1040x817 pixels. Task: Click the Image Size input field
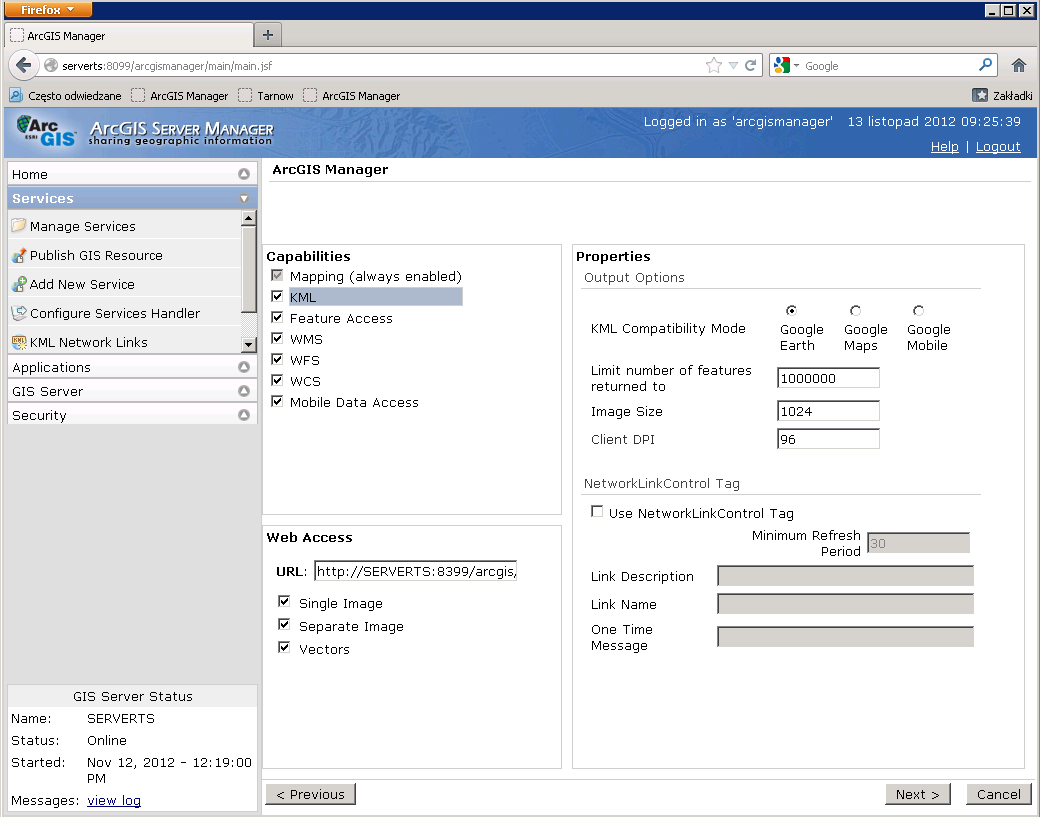click(828, 411)
